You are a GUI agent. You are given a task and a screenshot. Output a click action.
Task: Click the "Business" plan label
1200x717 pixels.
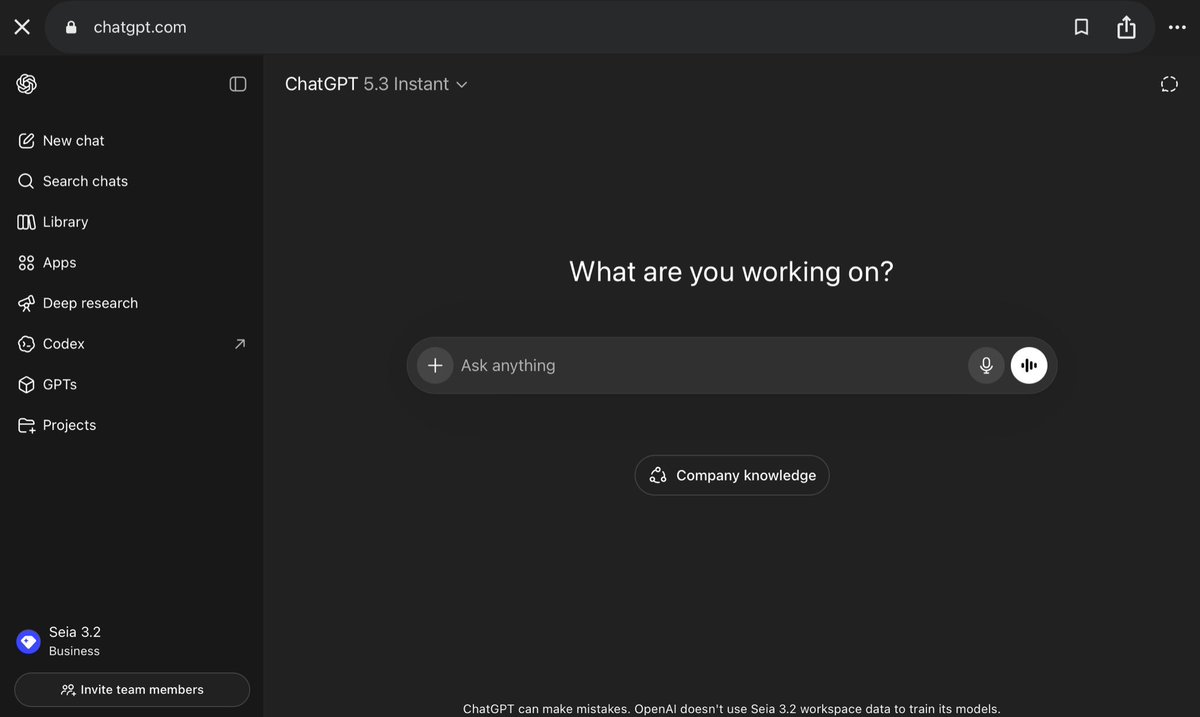[x=74, y=651]
